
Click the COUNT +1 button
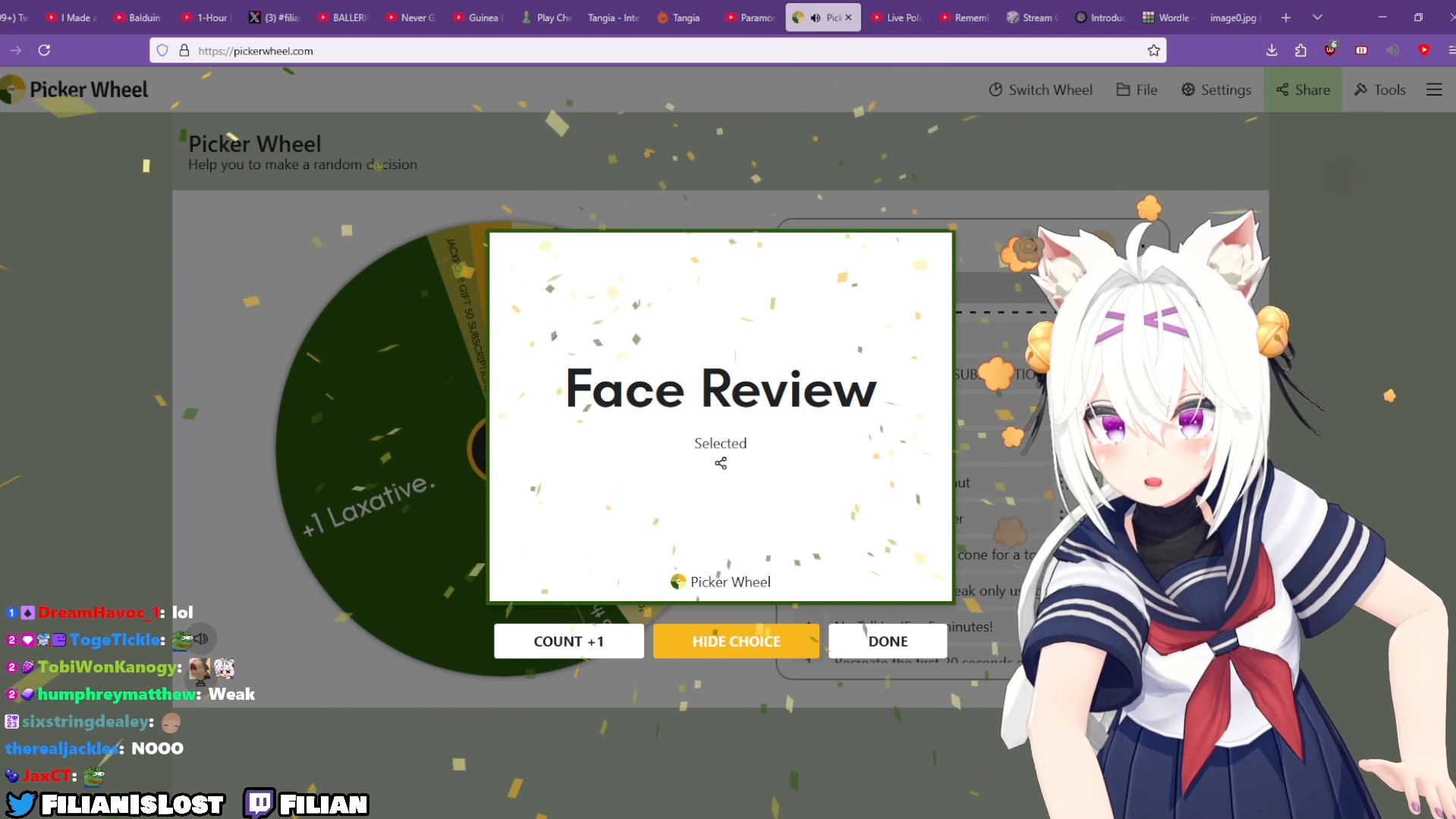(569, 641)
